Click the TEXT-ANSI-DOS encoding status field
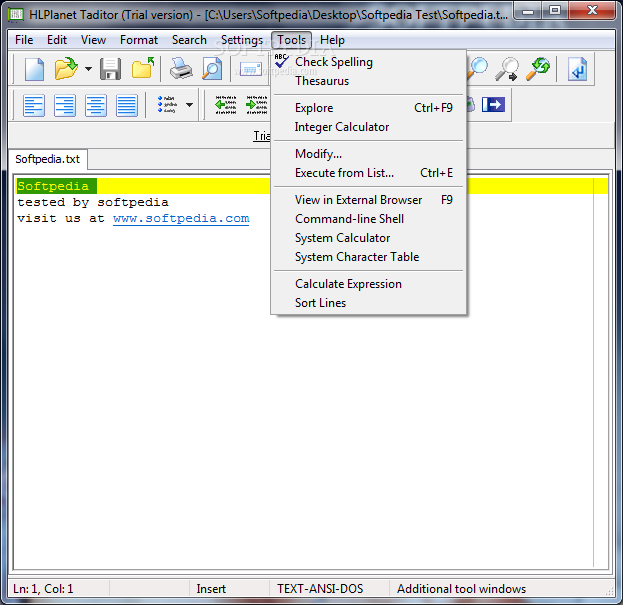The width and height of the screenshot is (623, 605). coord(320,589)
